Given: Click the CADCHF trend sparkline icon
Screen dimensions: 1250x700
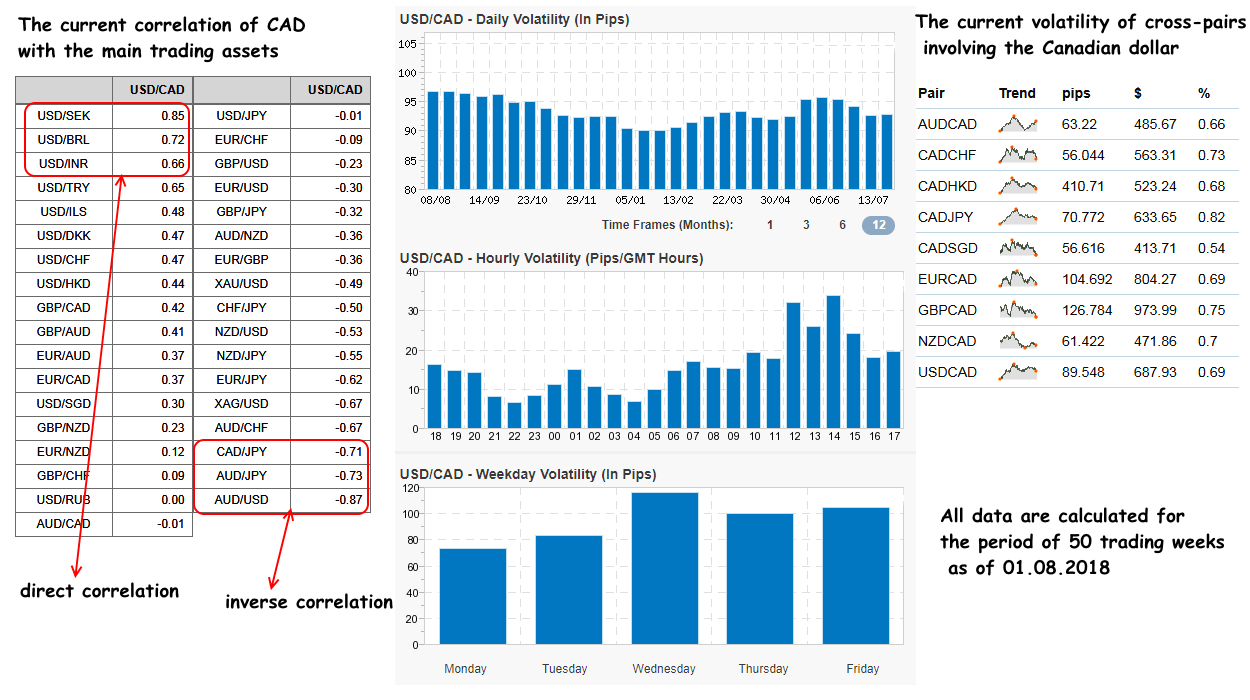Looking at the screenshot, I should tap(1019, 155).
